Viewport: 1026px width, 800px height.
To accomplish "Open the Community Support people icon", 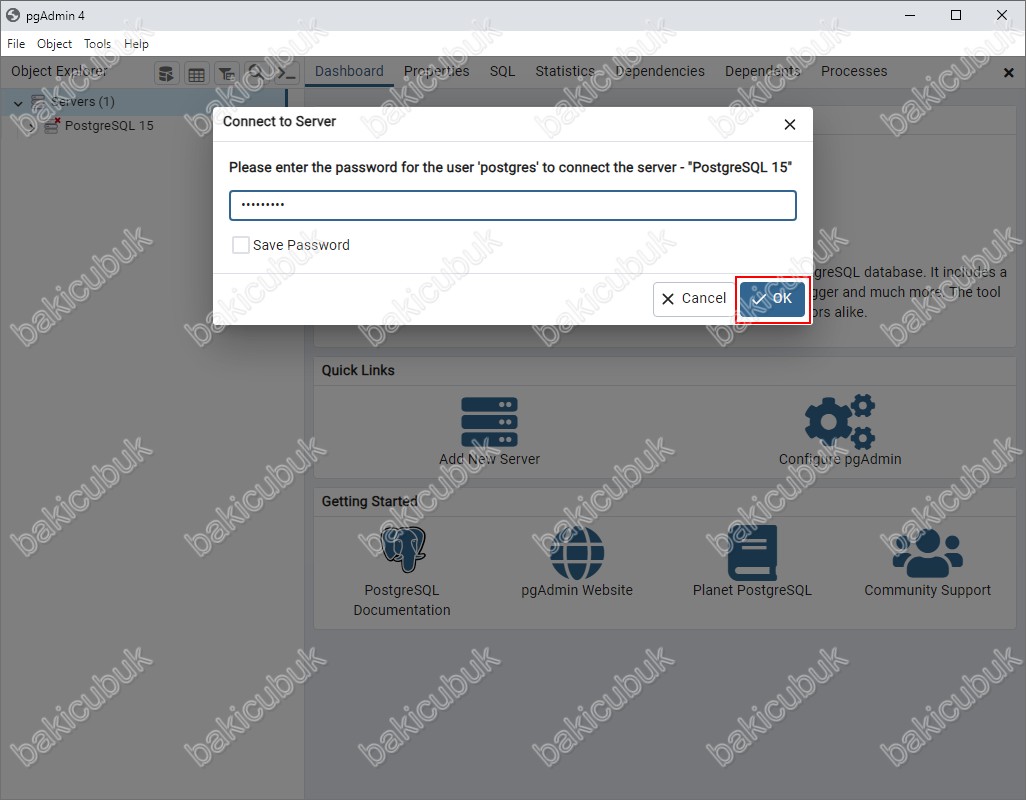I will [x=928, y=553].
